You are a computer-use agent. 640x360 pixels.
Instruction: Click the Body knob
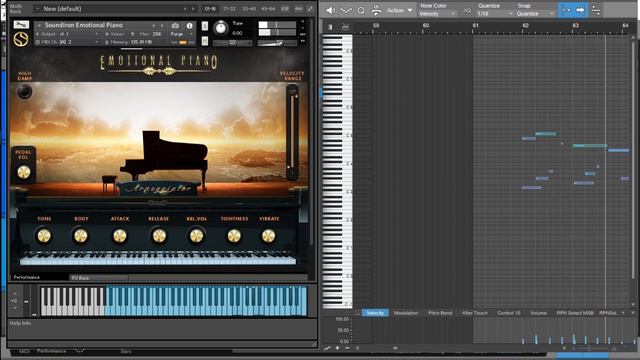coord(81,236)
